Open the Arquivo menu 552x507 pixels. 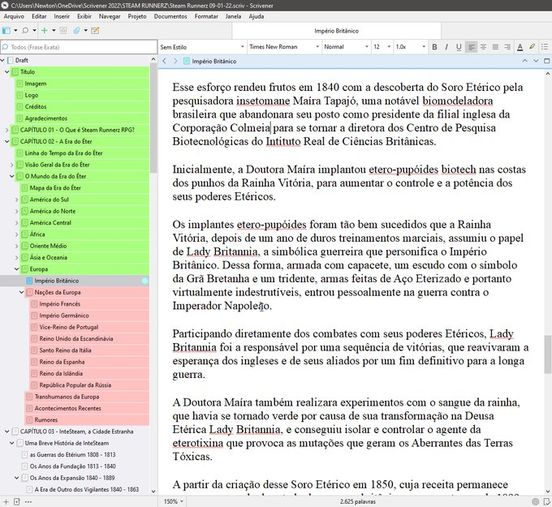coord(14,16)
